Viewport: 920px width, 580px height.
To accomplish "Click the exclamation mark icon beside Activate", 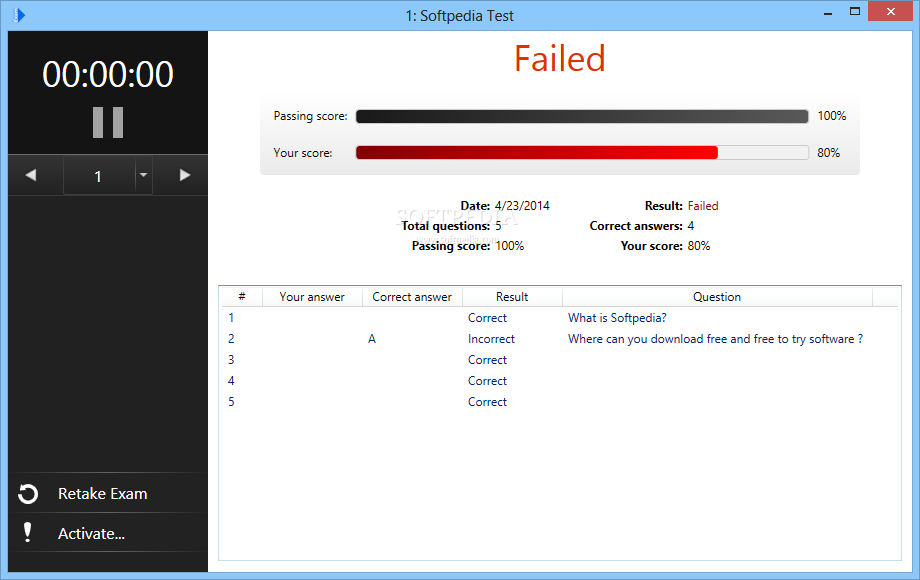I will [x=28, y=532].
